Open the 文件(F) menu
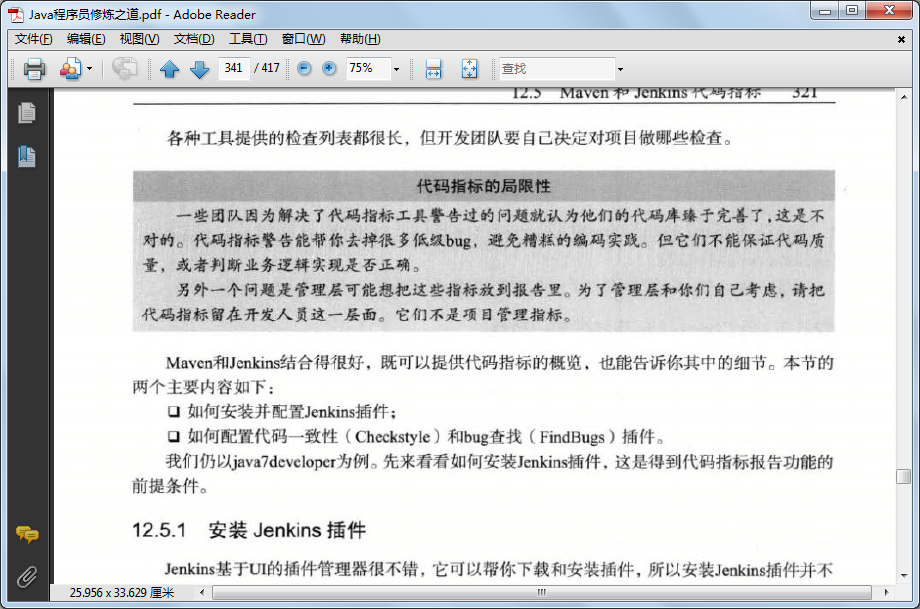Screen dimensions: 920x609 [33, 39]
